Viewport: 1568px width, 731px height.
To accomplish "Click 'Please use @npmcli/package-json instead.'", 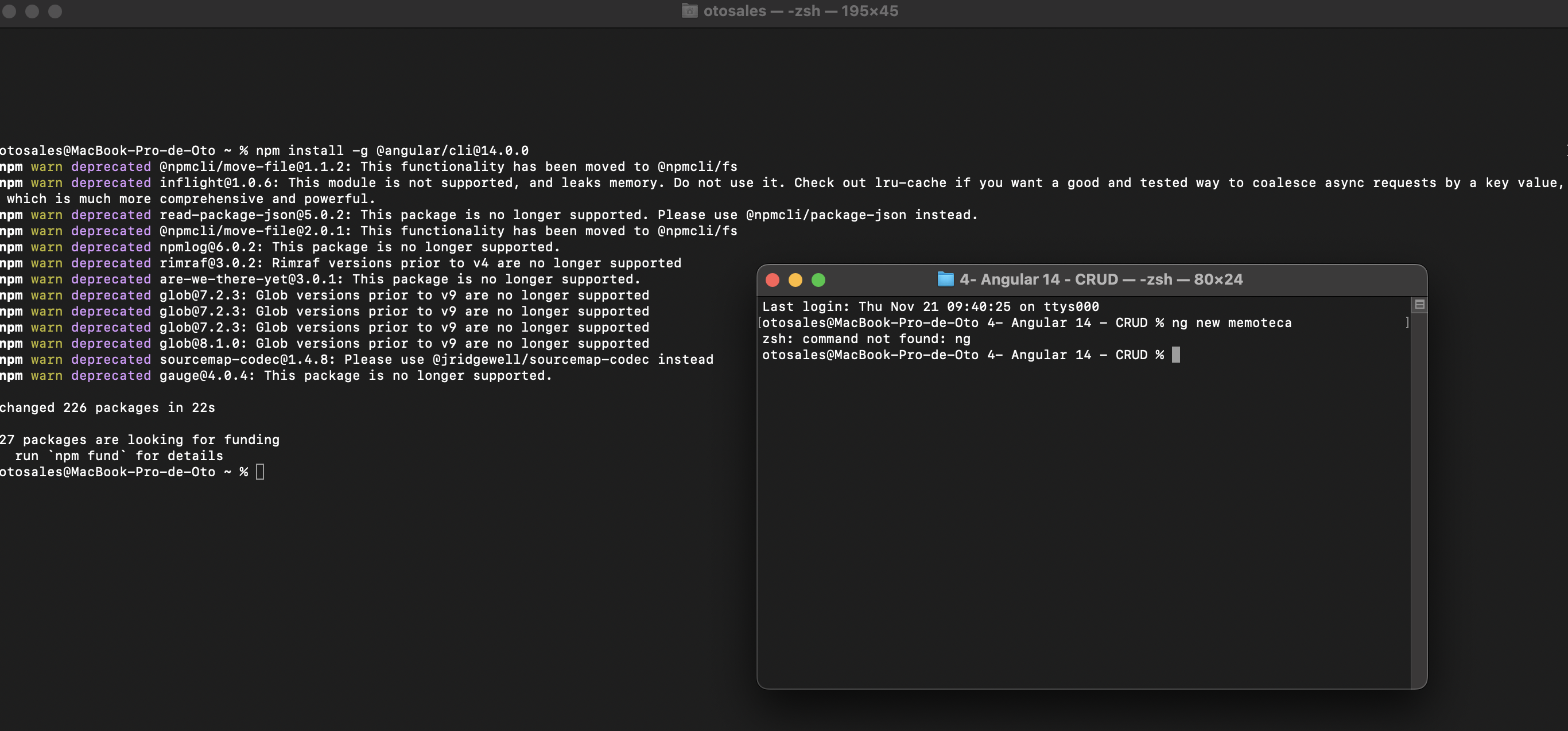I will point(817,215).
